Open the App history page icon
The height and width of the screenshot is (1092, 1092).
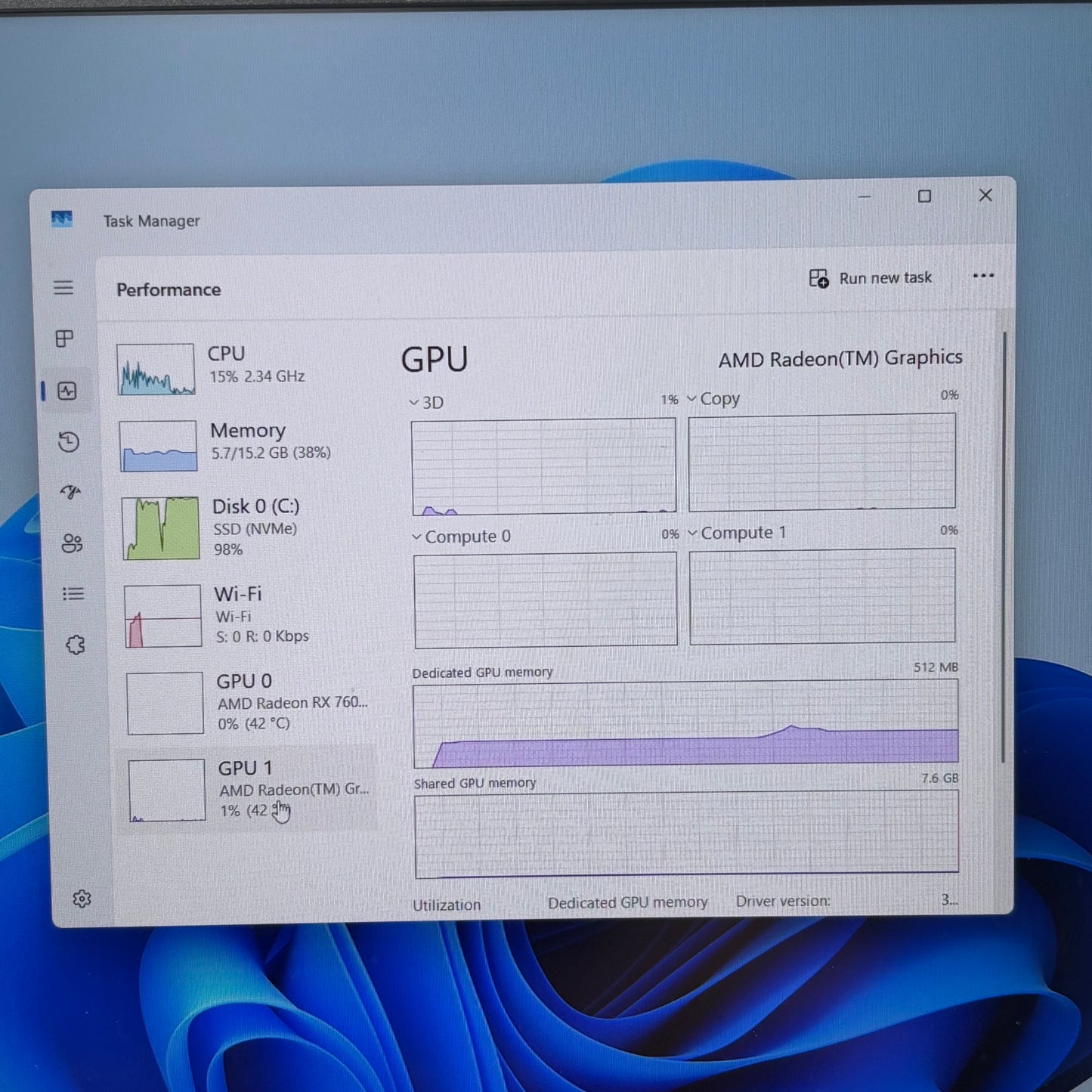point(69,442)
